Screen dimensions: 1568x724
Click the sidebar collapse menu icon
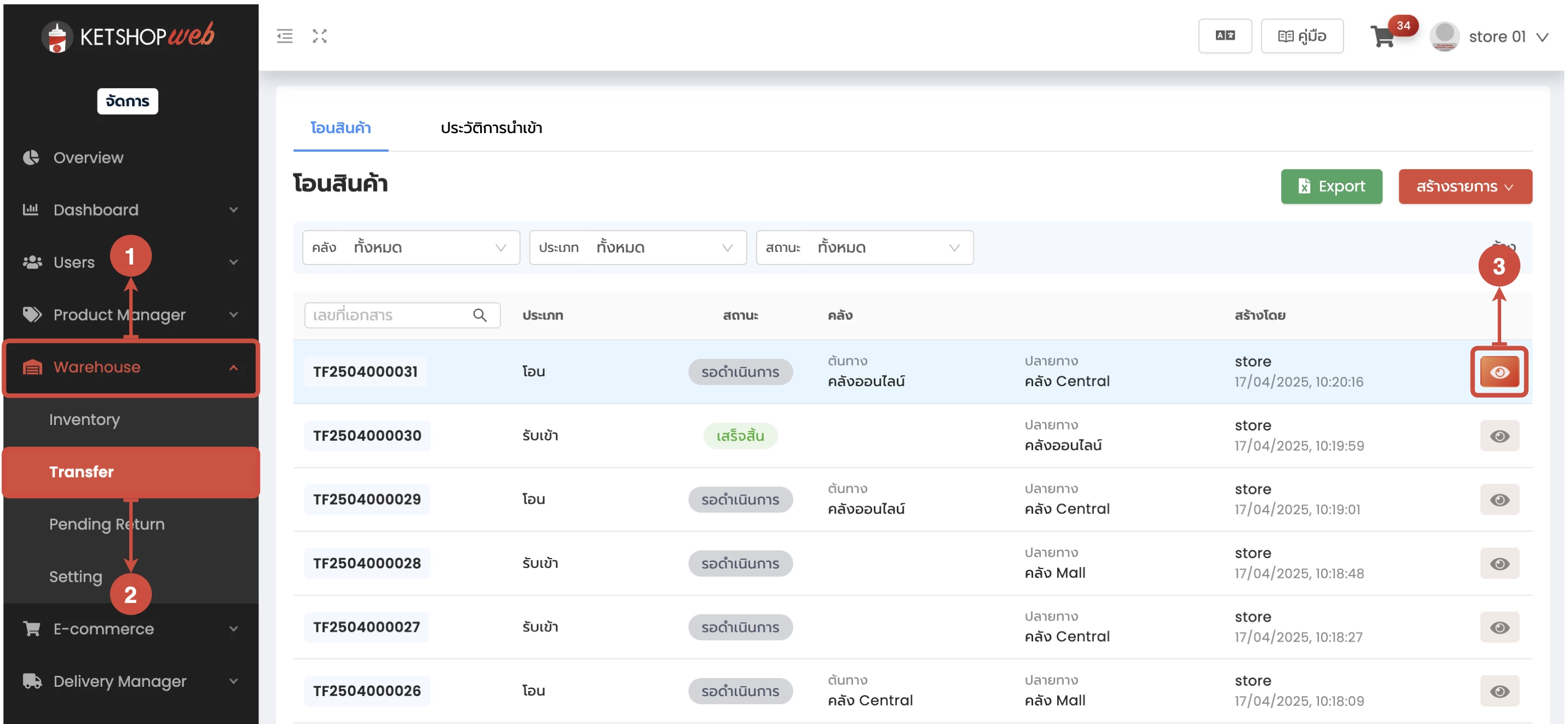(x=284, y=36)
